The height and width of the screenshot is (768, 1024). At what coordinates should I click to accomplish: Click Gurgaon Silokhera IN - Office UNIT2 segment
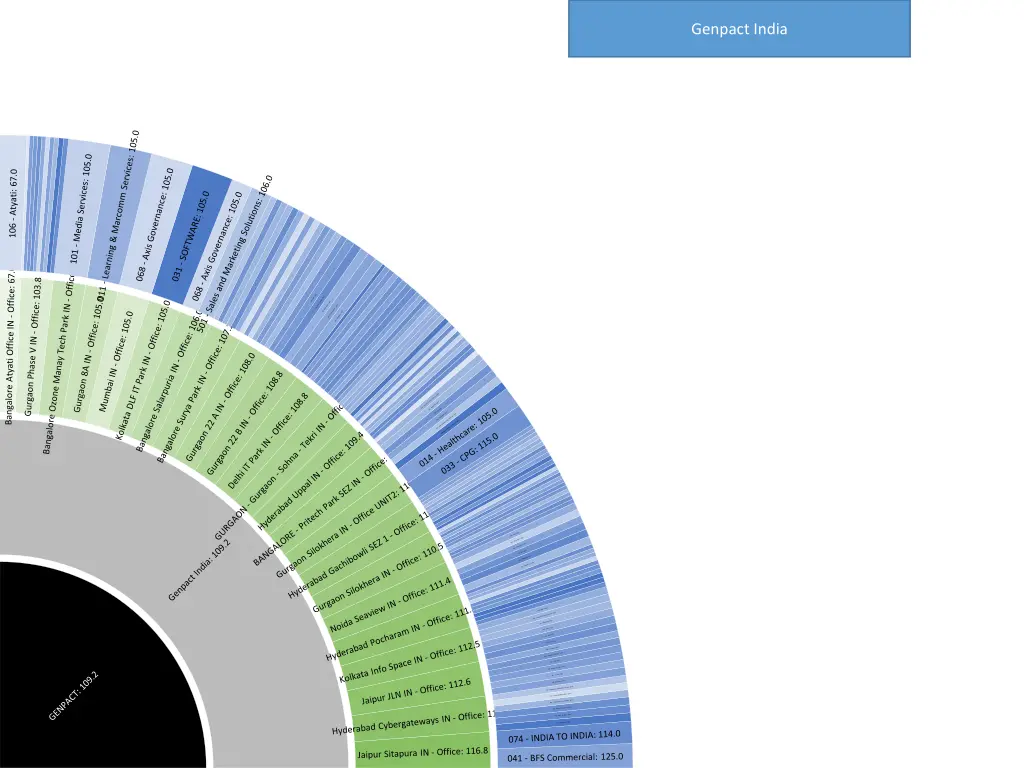pyautogui.click(x=343, y=530)
